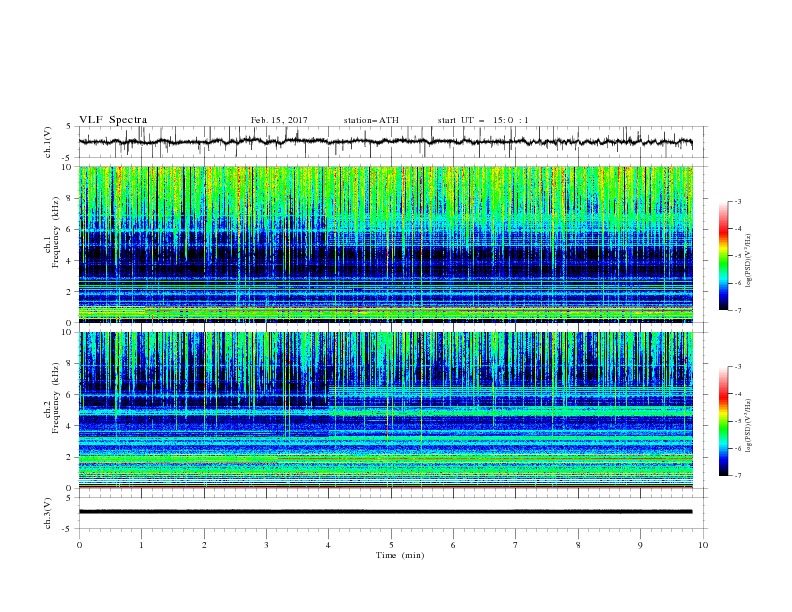This screenshot has height=612, width=792.
Task: Click the "Time (min)" x-axis label
Action: pyautogui.click(x=400, y=555)
